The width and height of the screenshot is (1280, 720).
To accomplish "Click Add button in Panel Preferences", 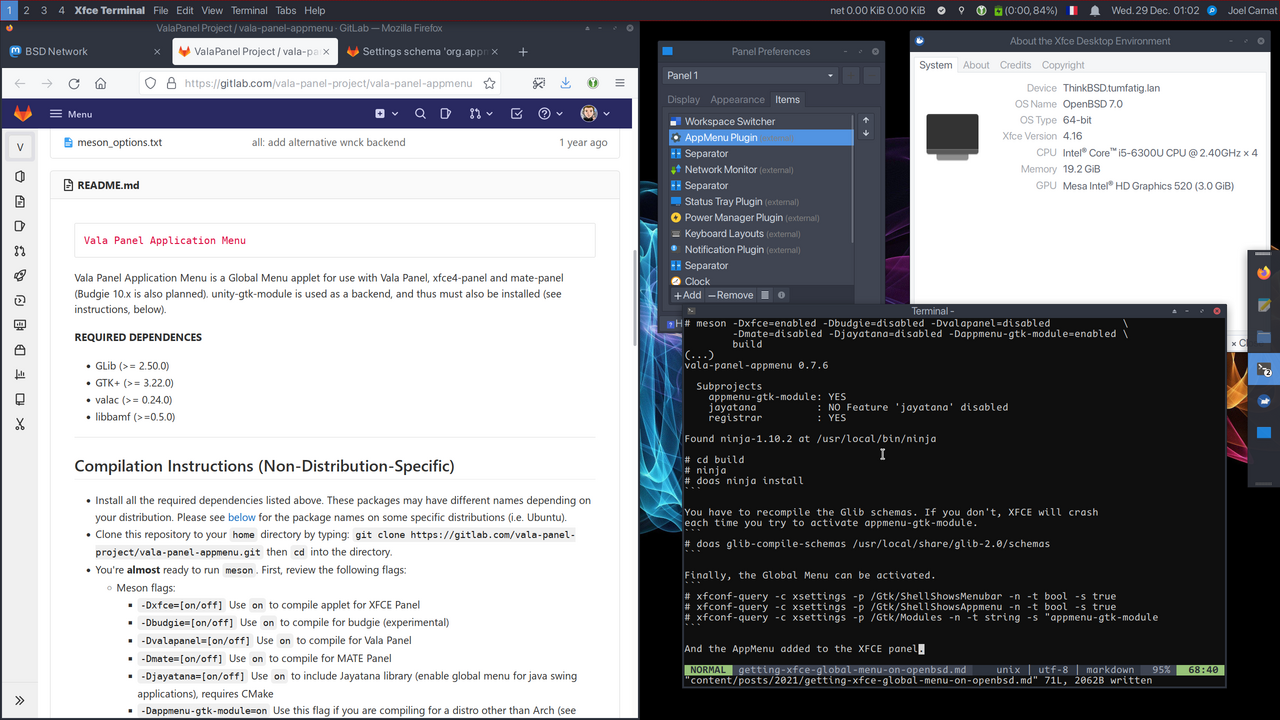I will (687, 295).
